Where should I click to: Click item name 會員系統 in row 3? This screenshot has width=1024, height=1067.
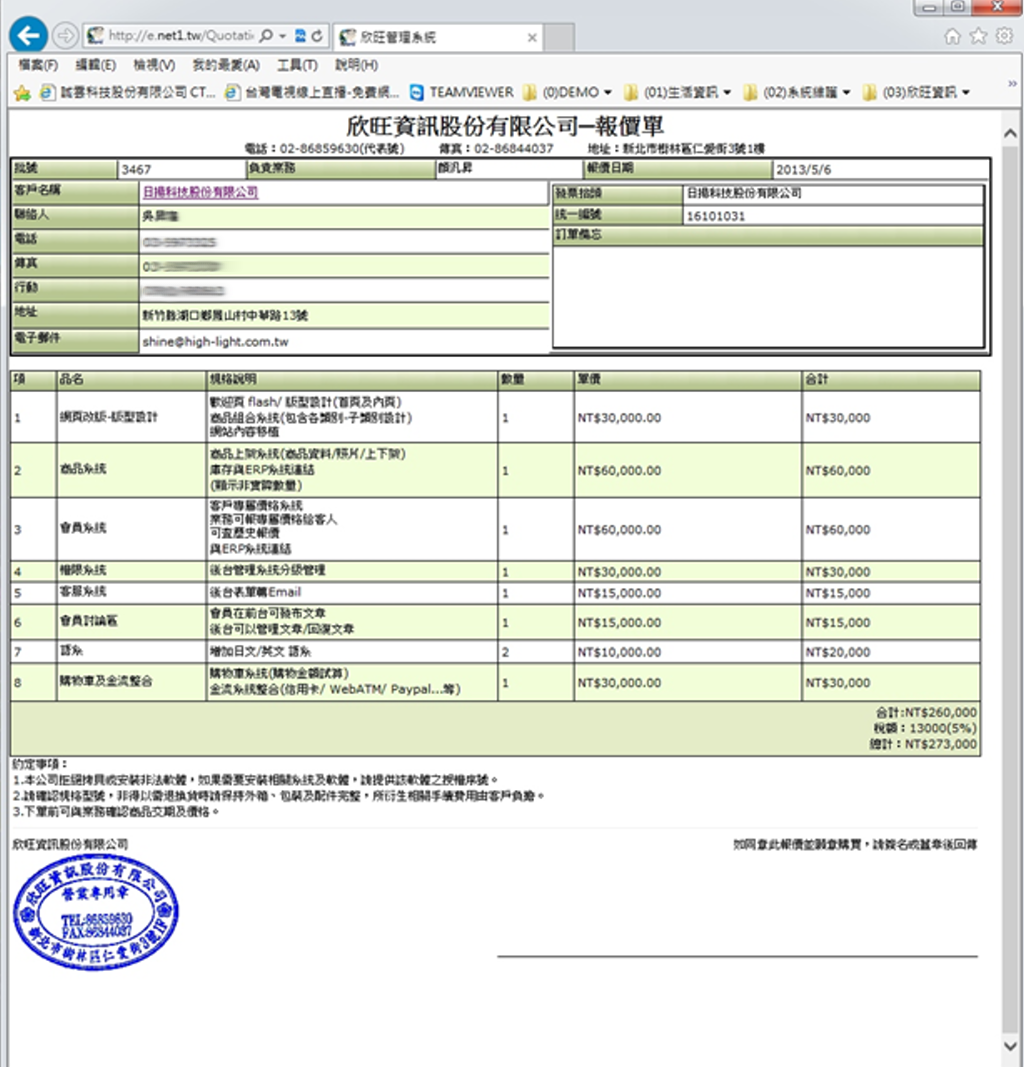coord(83,528)
